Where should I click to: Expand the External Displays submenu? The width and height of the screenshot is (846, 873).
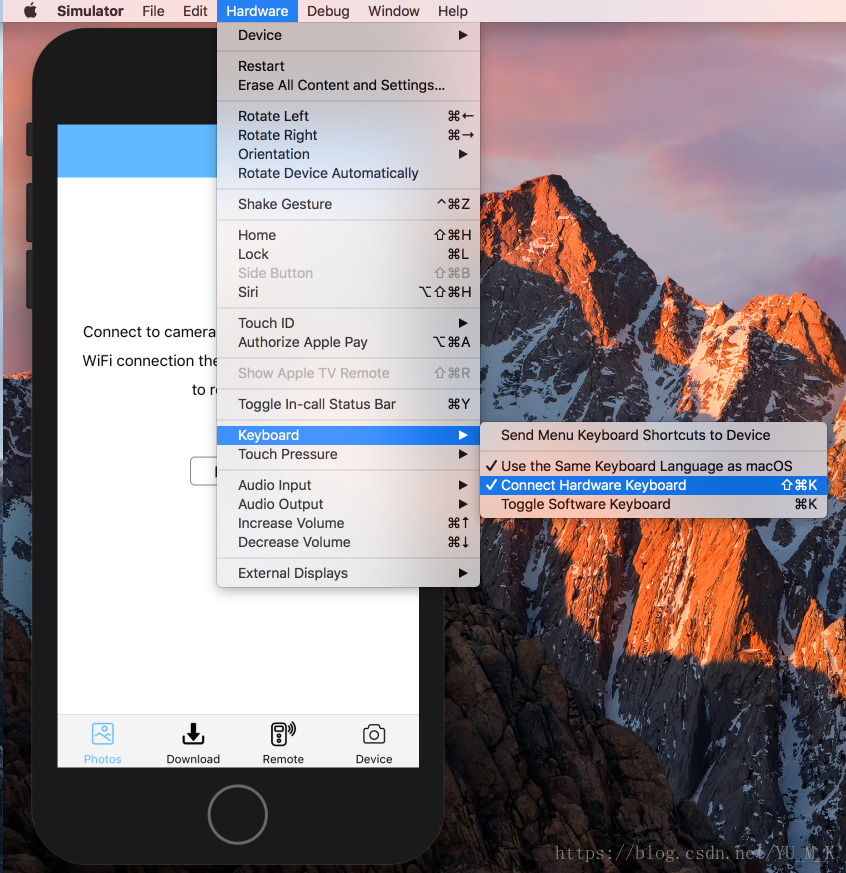(x=348, y=573)
